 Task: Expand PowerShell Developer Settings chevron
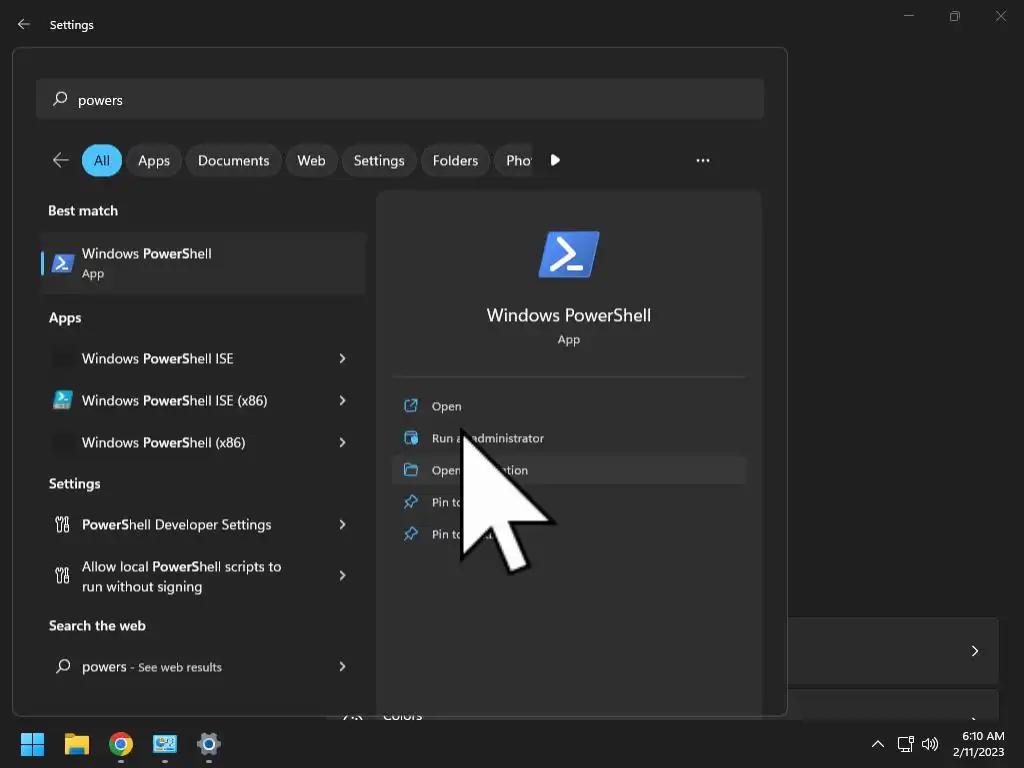click(342, 524)
